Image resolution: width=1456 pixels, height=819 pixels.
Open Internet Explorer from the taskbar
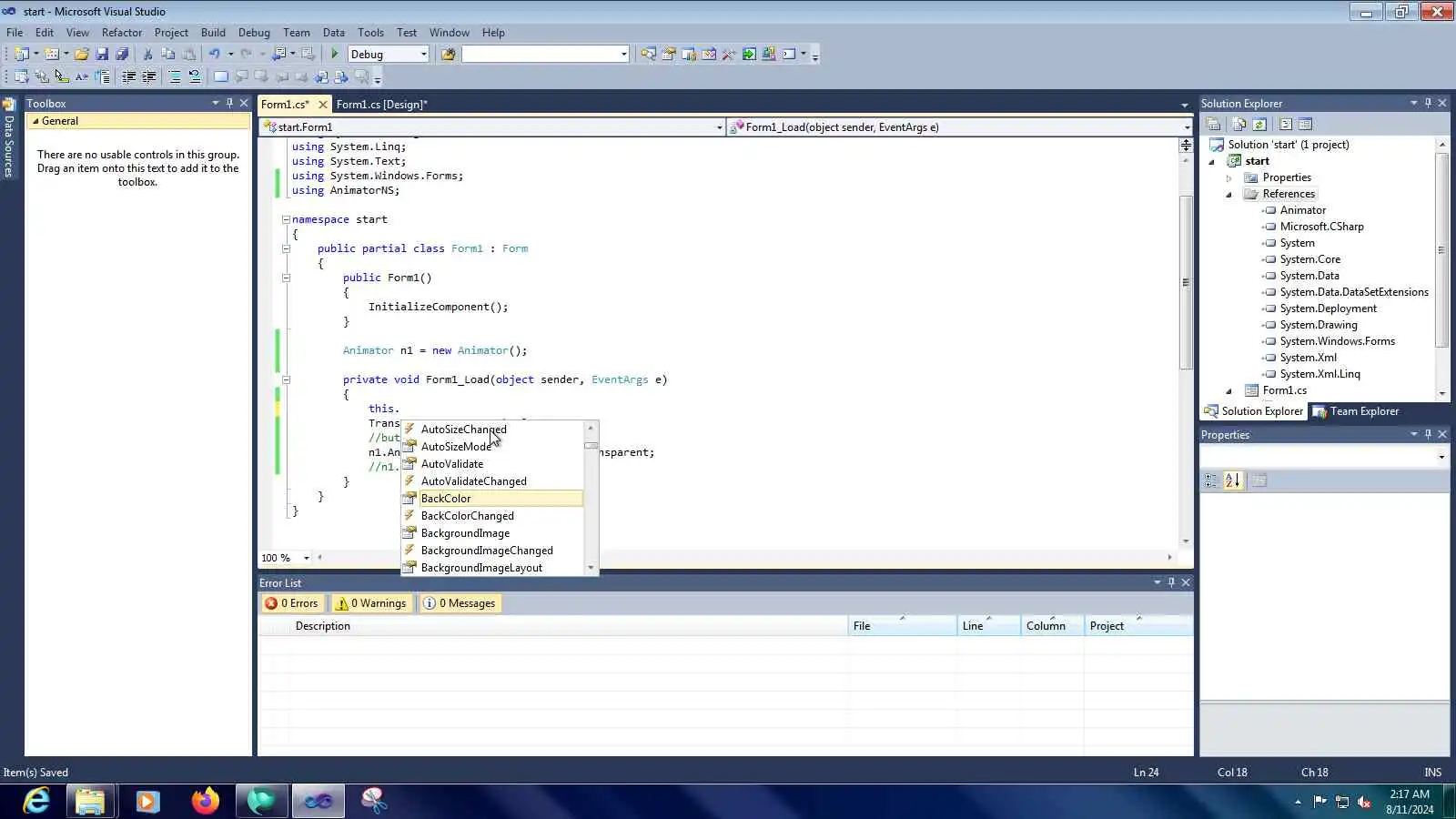[36, 801]
